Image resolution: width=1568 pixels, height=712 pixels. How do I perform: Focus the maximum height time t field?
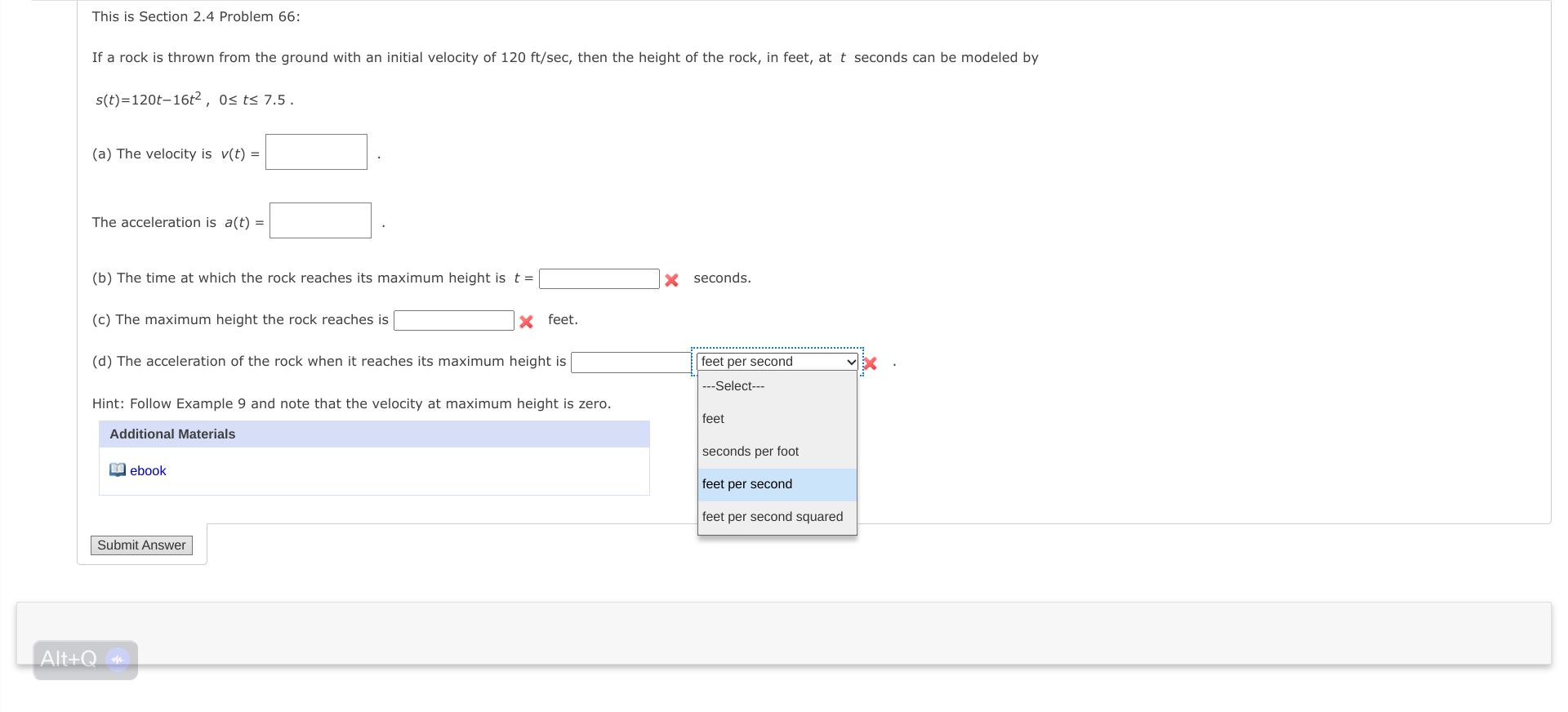tap(599, 278)
